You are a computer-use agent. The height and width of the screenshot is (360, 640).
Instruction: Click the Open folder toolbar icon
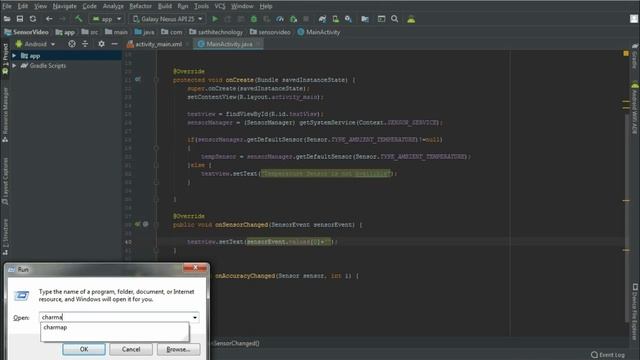(x=7, y=19)
